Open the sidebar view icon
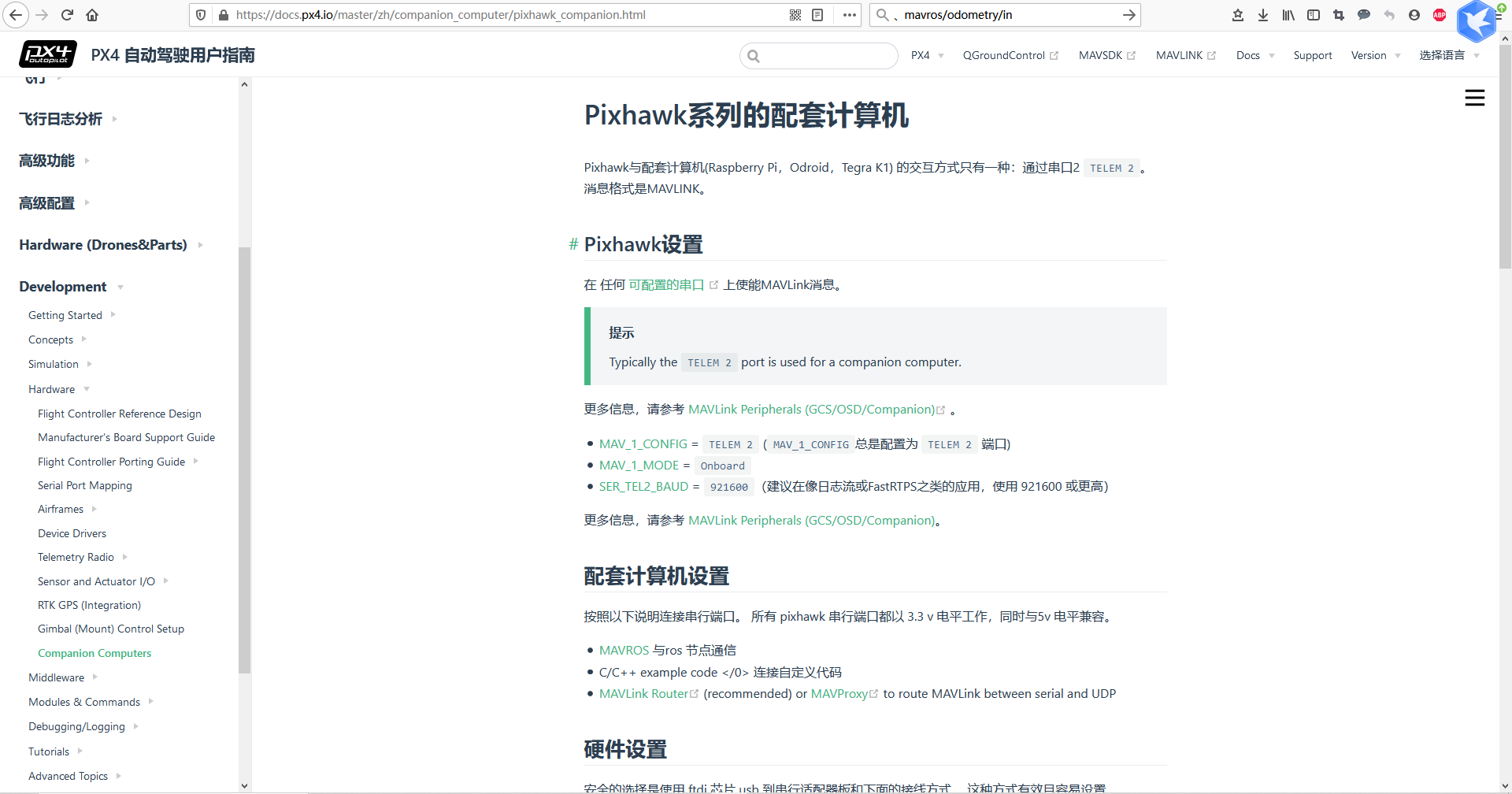Image resolution: width=1512 pixels, height=794 pixels. point(1314,15)
